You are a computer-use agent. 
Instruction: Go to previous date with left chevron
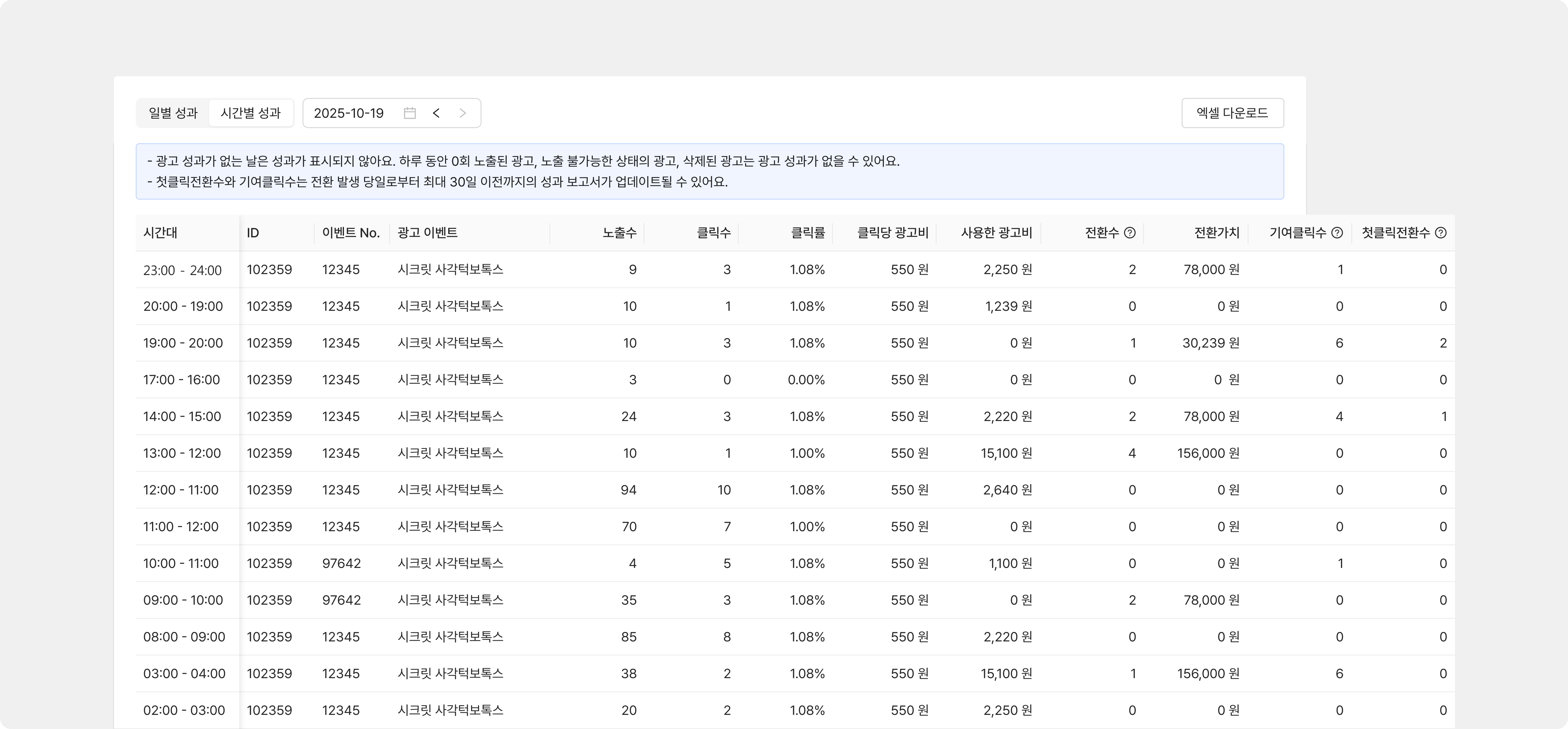(436, 113)
